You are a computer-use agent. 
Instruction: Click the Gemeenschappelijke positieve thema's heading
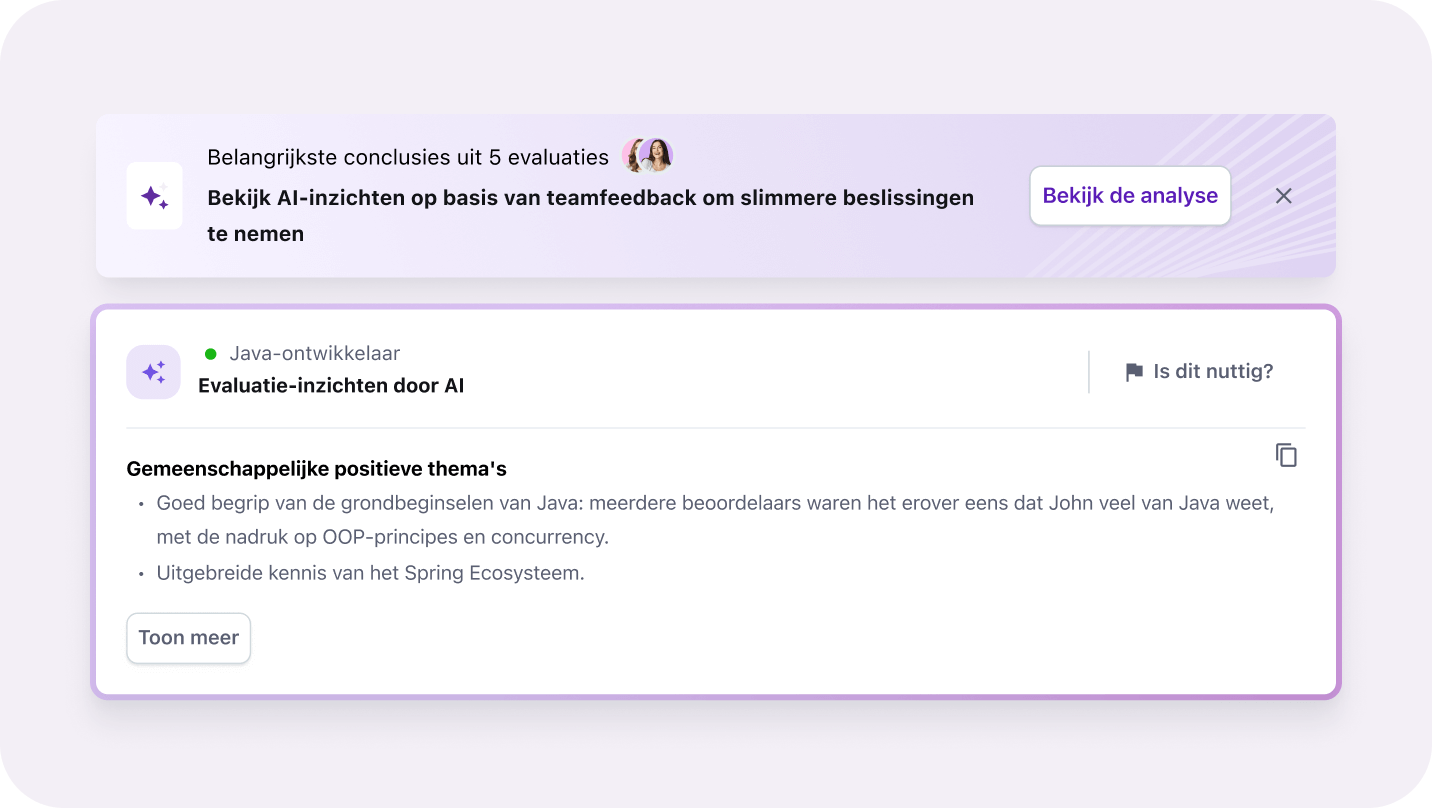(316, 468)
